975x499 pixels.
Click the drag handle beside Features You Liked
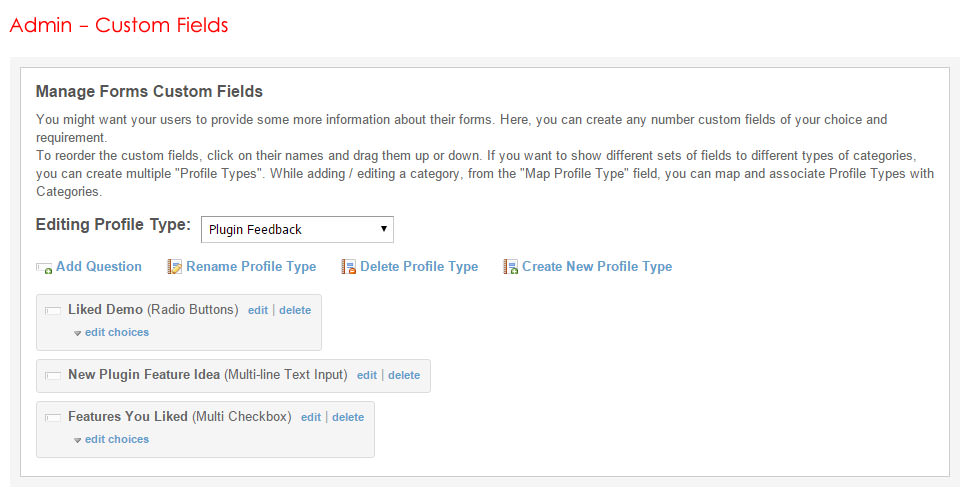point(53,418)
